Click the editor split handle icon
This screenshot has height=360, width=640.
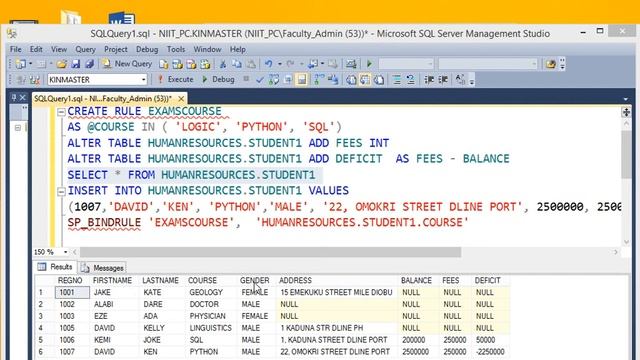(x=626, y=112)
